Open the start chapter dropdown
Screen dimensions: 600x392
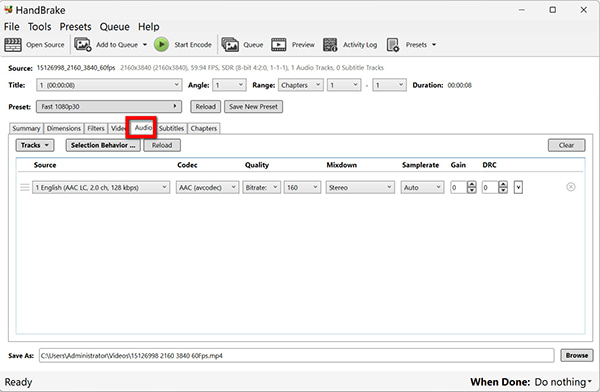[344, 85]
